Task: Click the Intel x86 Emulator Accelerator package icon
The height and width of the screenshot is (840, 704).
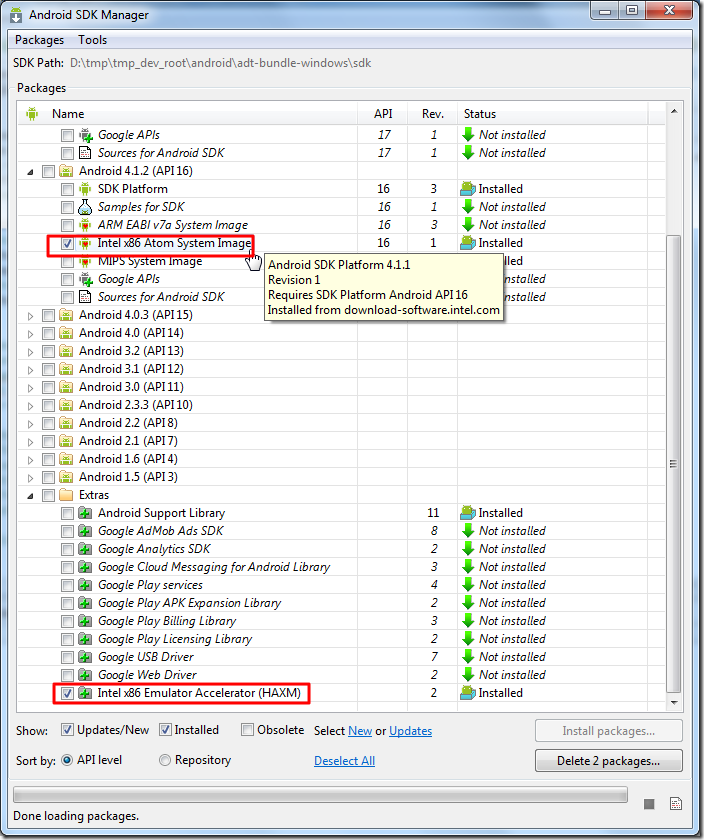Action: click(x=85, y=693)
